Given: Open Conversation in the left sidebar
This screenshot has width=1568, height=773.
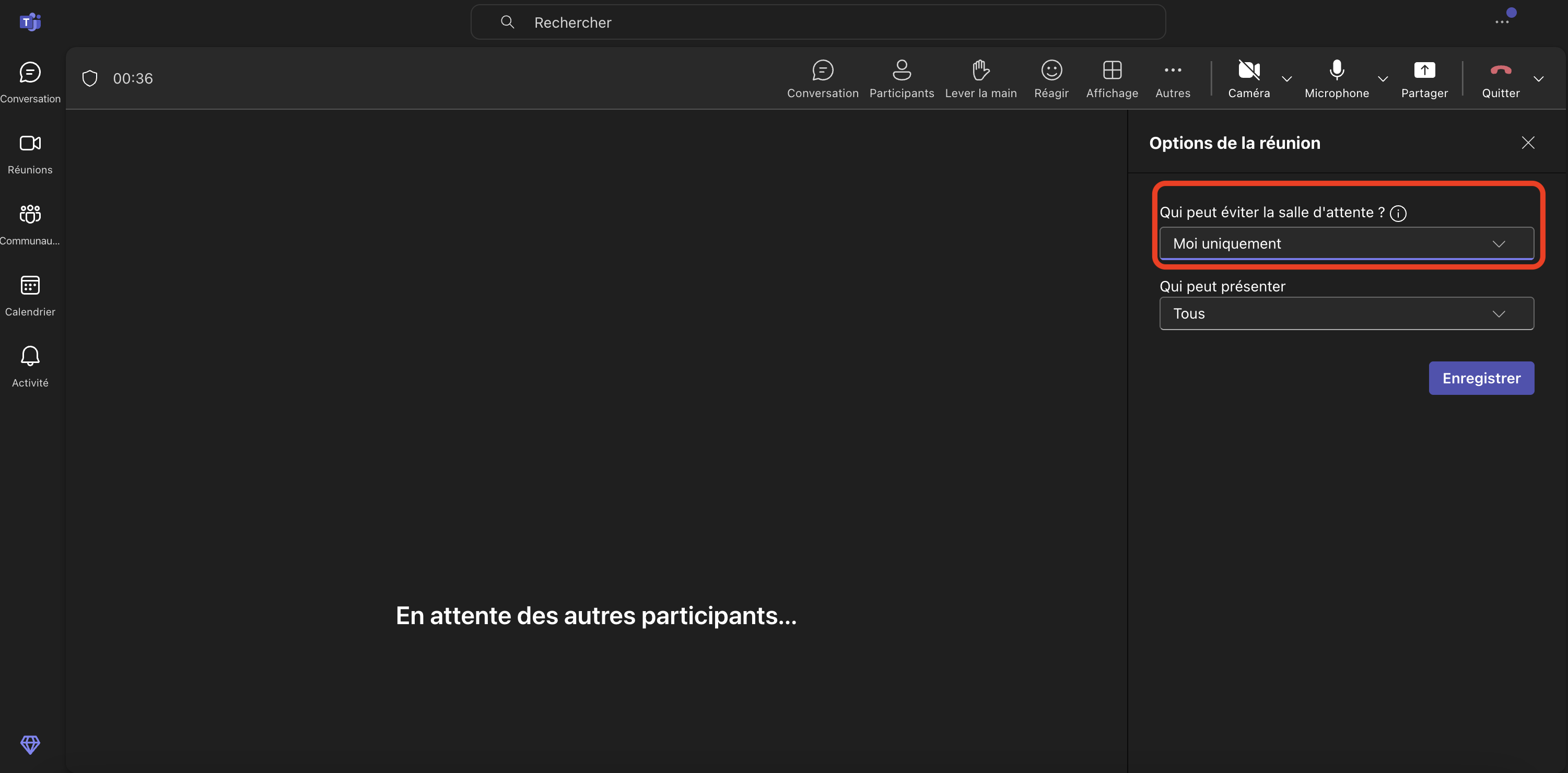Looking at the screenshot, I should [30, 82].
